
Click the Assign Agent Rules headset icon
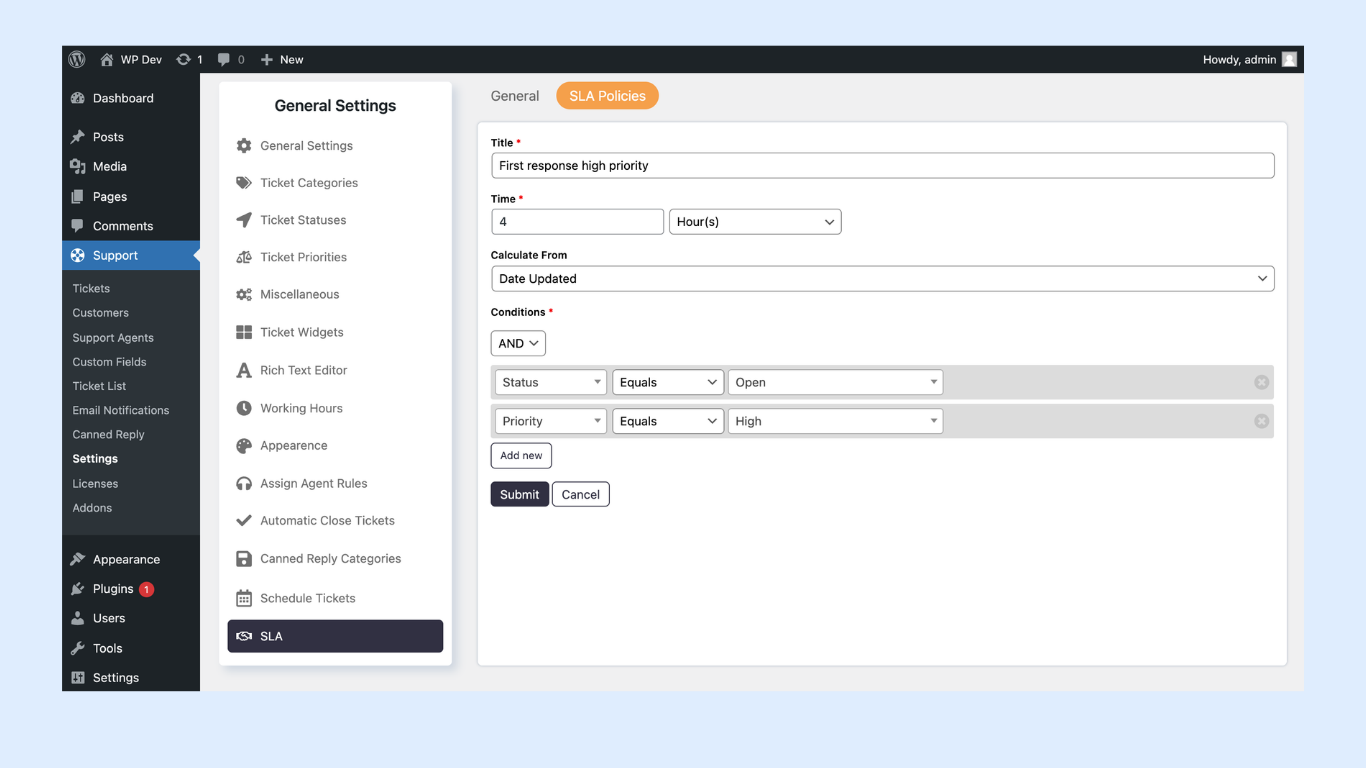(244, 483)
